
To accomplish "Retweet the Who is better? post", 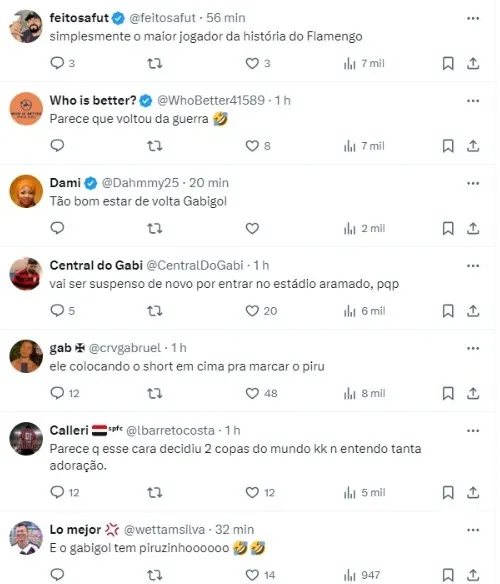I will 155,146.
